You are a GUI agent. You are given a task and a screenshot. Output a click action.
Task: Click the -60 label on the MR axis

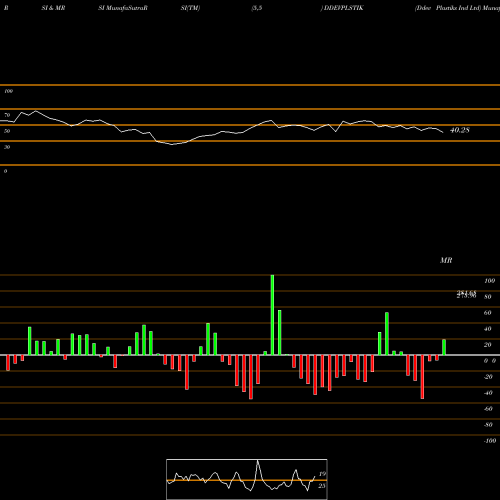(x=488, y=409)
